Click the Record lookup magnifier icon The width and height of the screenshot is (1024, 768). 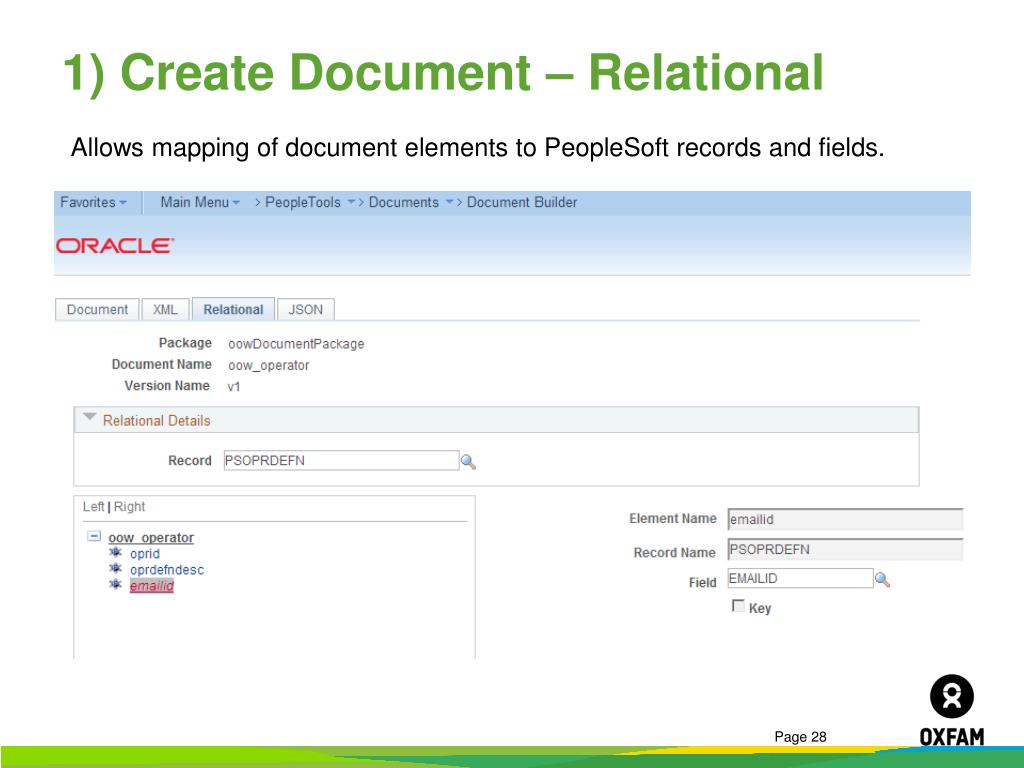(468, 462)
